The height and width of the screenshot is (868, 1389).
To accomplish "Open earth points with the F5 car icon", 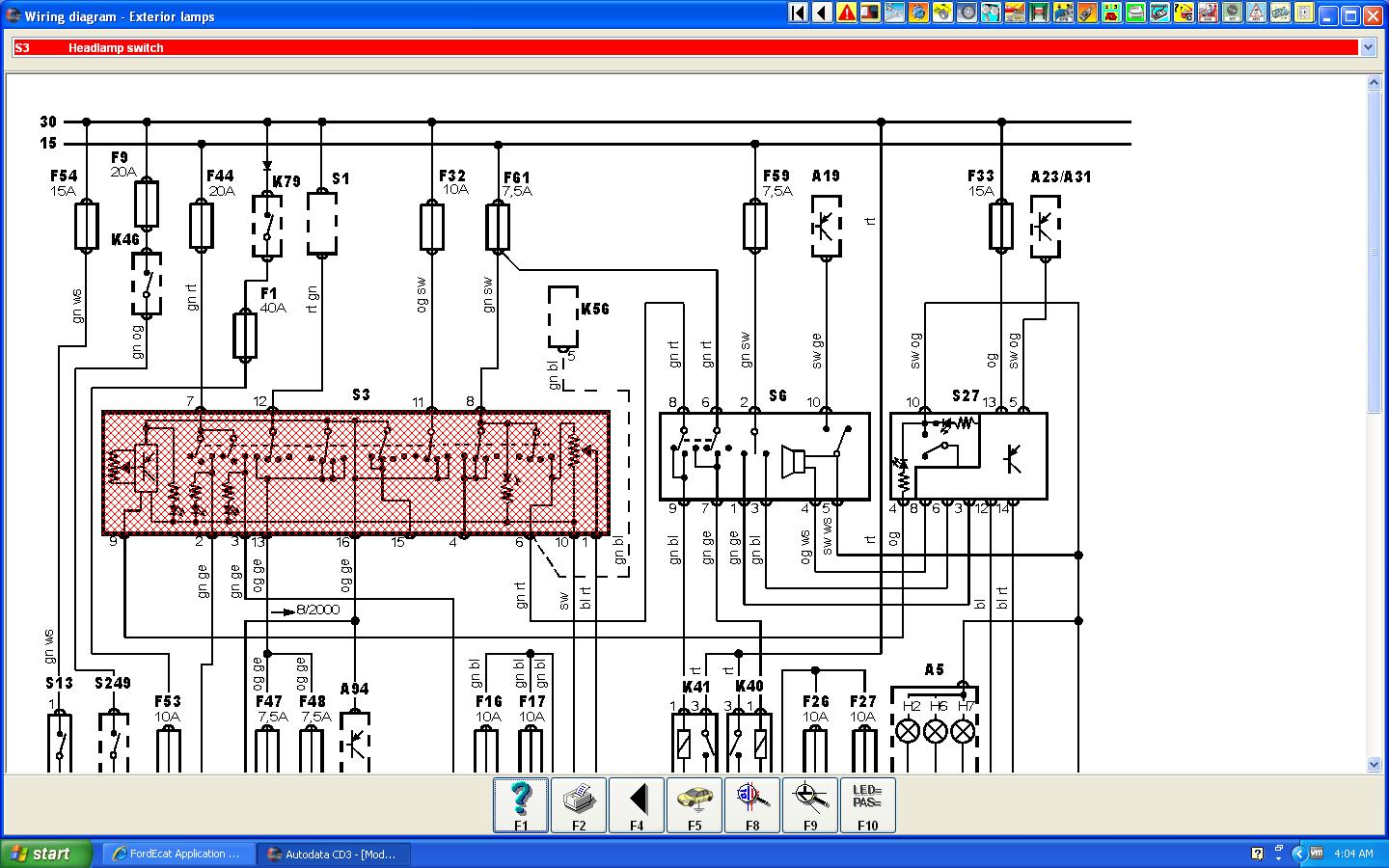I will pos(694,804).
